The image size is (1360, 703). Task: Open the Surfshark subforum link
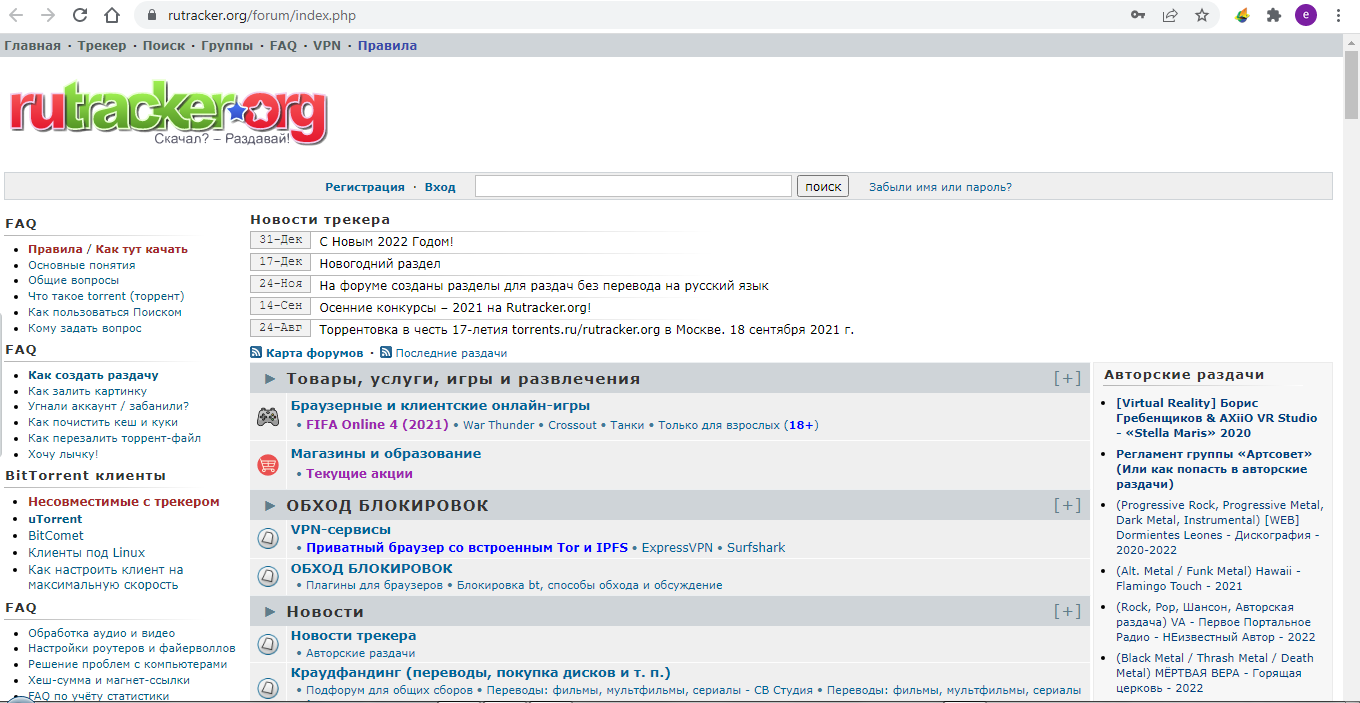[x=756, y=548]
